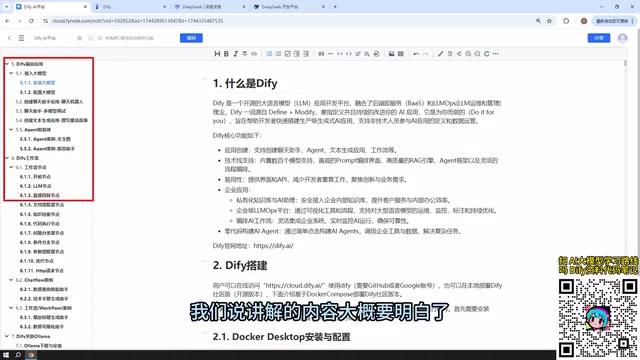Viewport: 640px width, 360px height.
Task: Jump to outline item '5.5.1. Agent'
Action: (x=45, y=139)
